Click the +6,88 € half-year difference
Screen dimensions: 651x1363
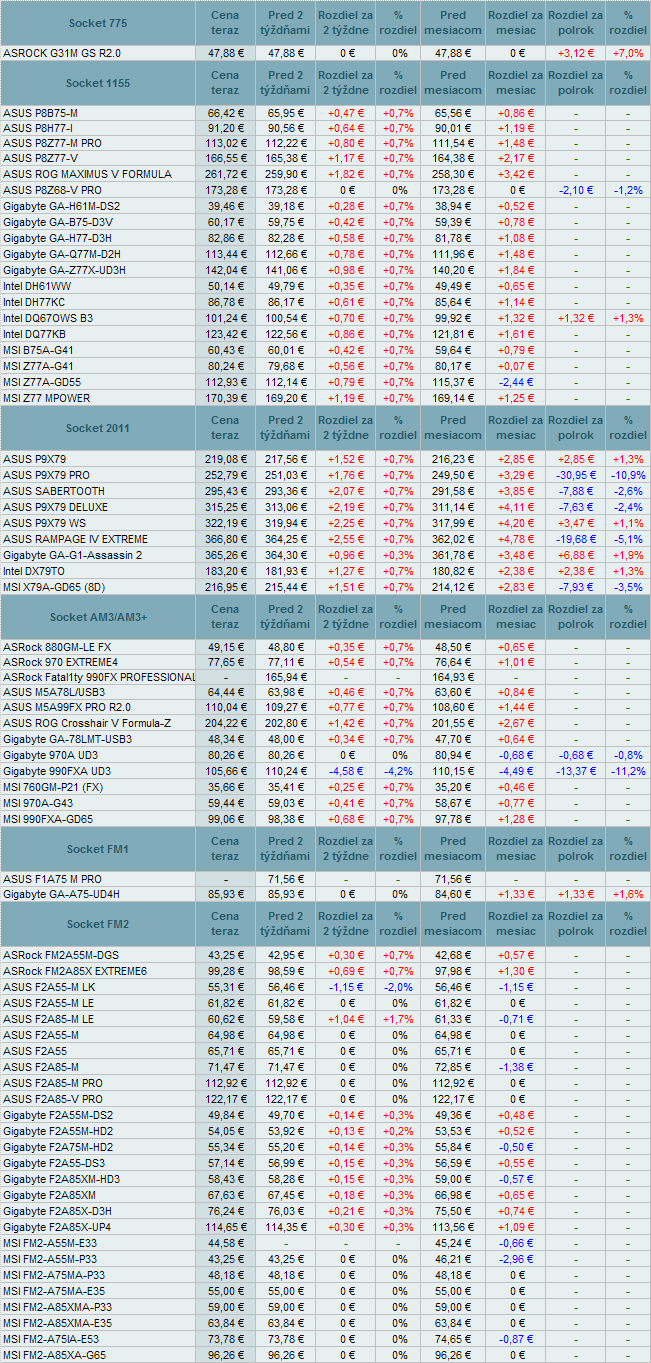click(x=575, y=555)
